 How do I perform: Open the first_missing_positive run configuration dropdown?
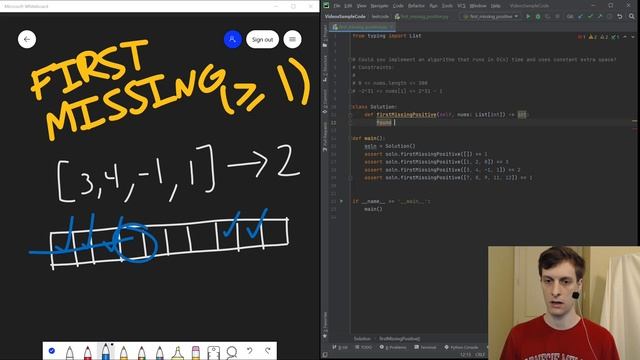[x=491, y=16]
